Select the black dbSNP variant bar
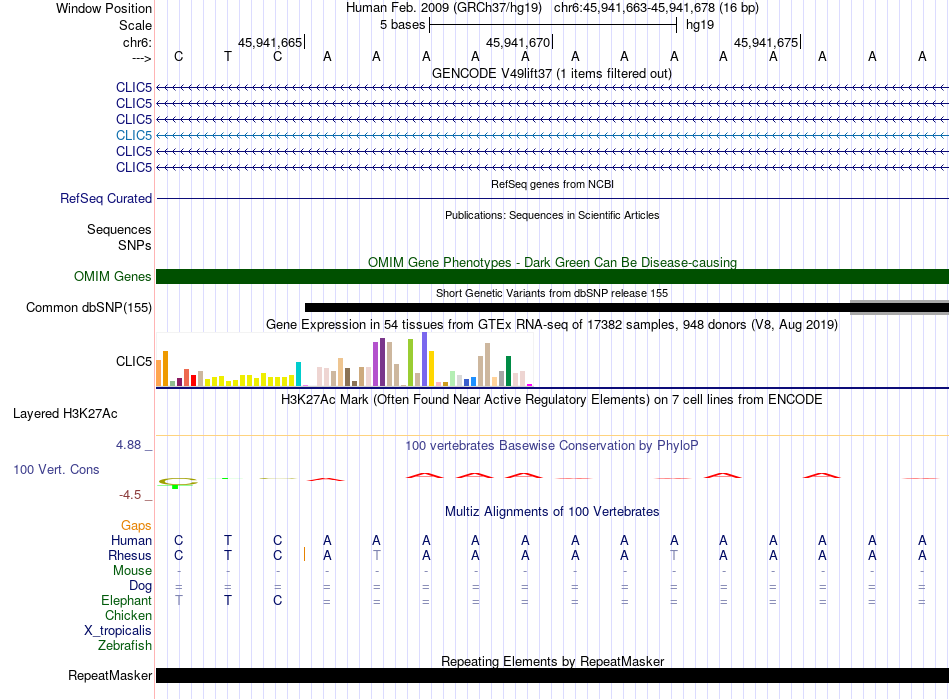Image resolution: width=950 pixels, height=699 pixels. pos(577,307)
